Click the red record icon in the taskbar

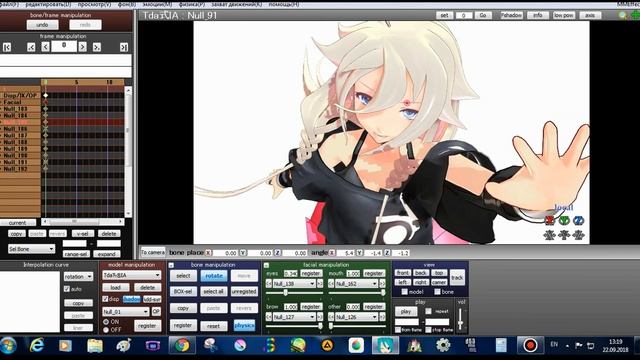[x=530, y=345]
